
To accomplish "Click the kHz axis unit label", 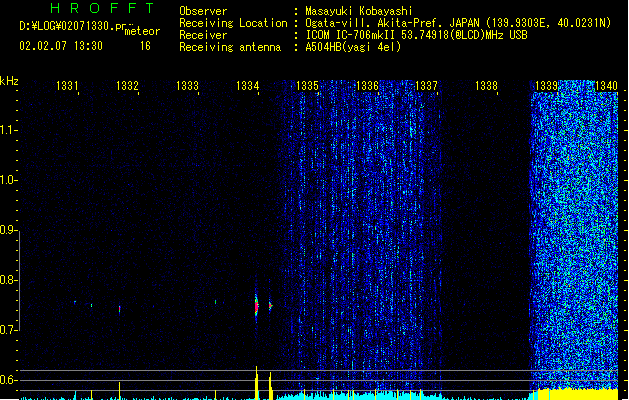I will click(x=9, y=81).
